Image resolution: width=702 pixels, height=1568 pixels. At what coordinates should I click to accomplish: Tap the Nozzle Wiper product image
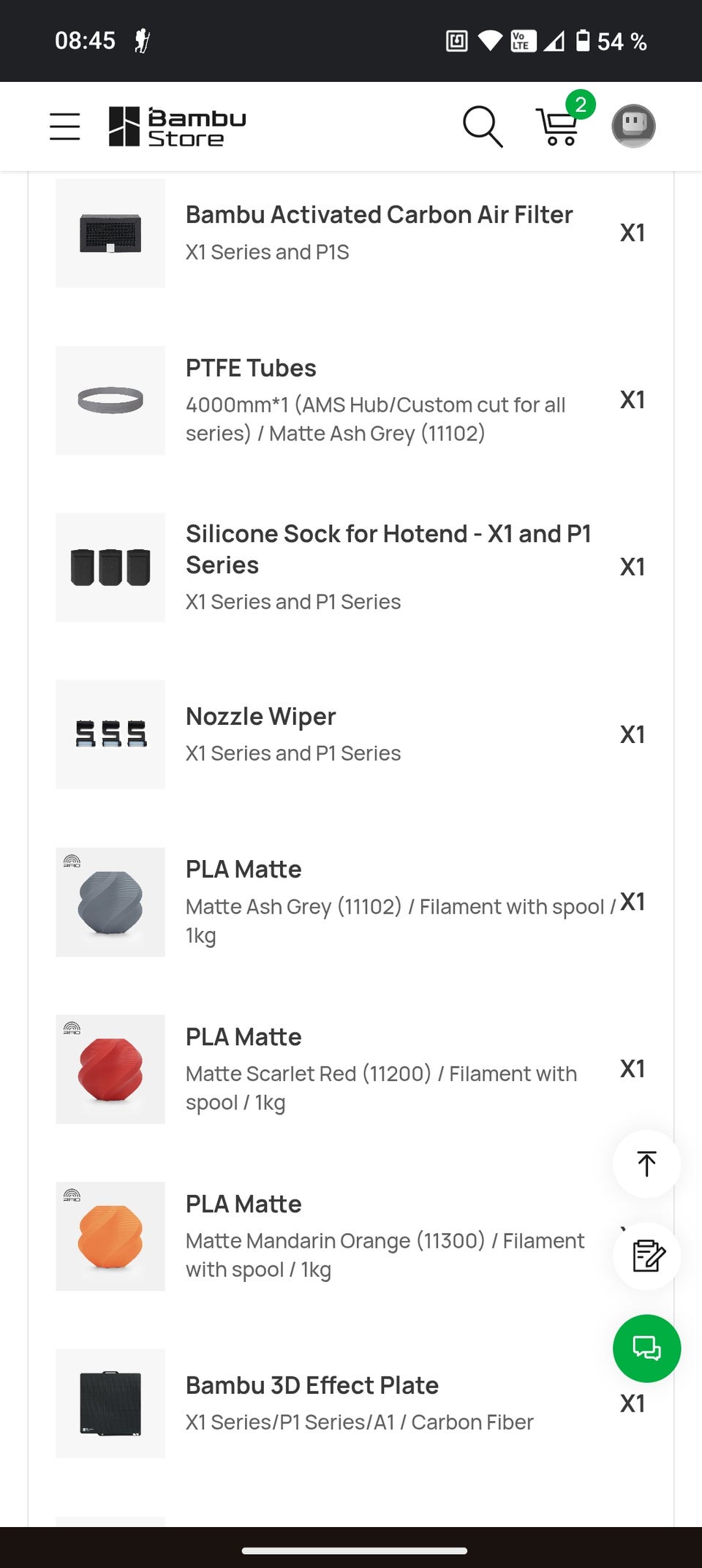110,734
